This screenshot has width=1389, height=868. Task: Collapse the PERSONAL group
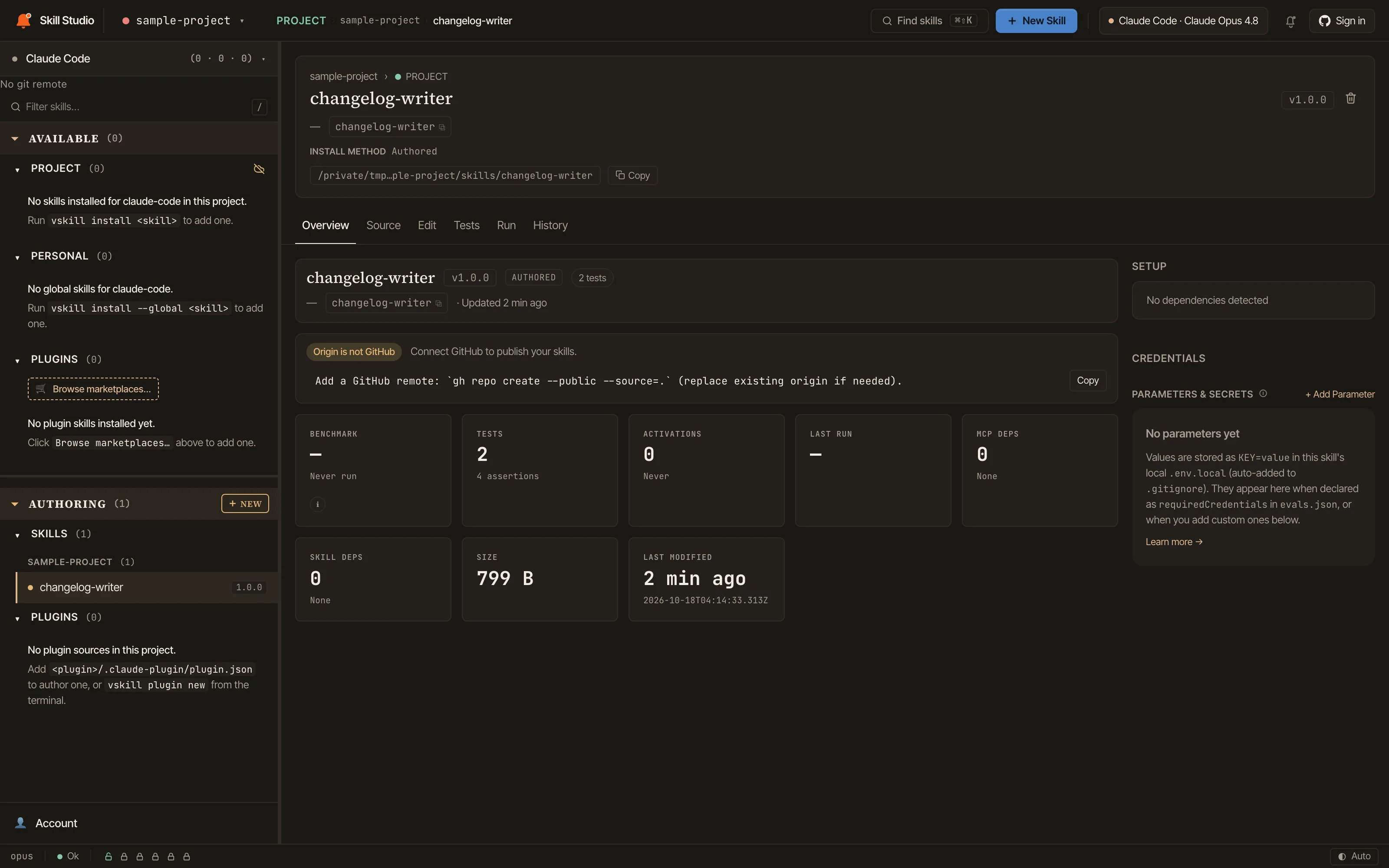pyautogui.click(x=17, y=257)
